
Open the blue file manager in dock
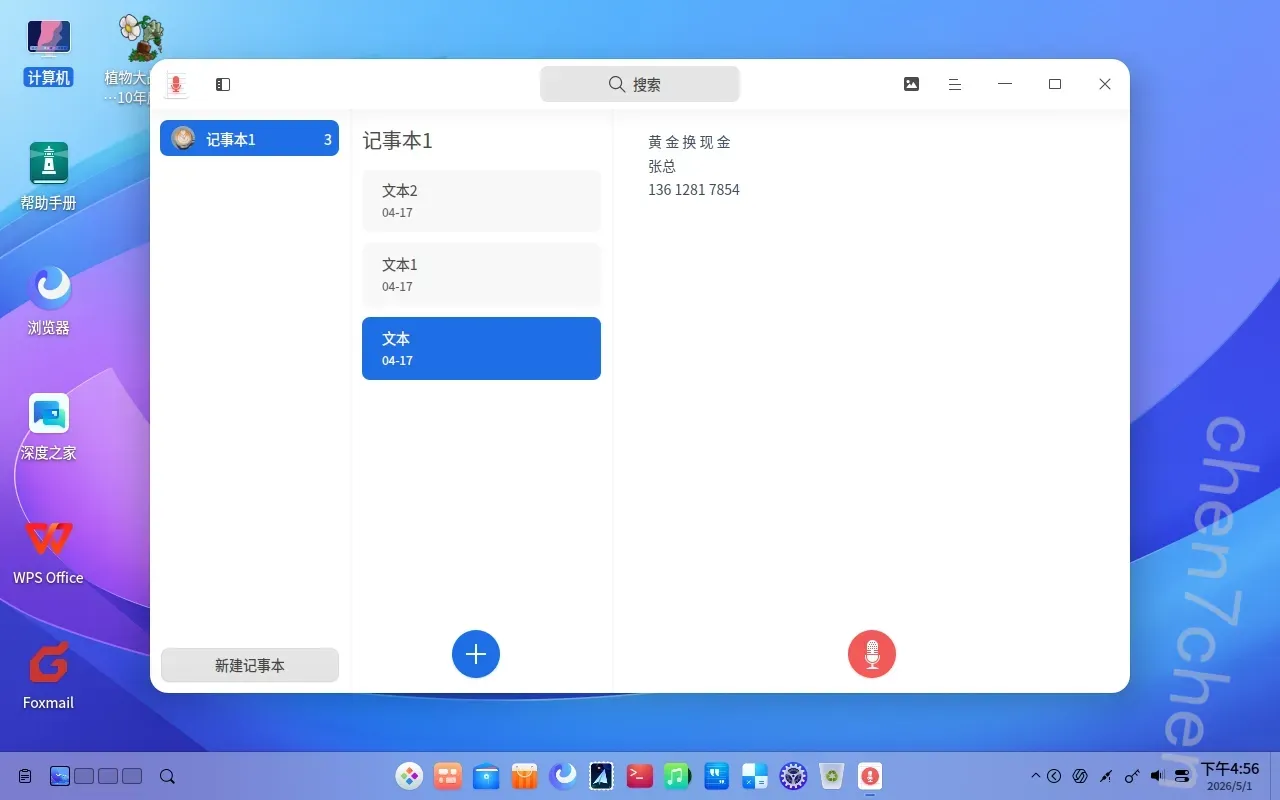point(486,776)
